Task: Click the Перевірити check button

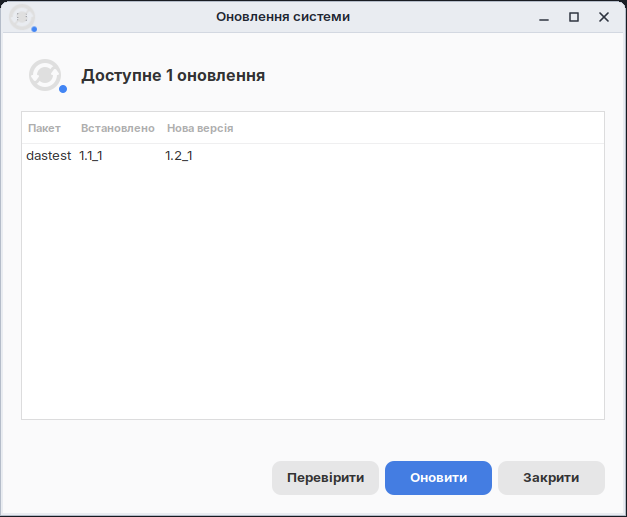Action: coord(325,478)
